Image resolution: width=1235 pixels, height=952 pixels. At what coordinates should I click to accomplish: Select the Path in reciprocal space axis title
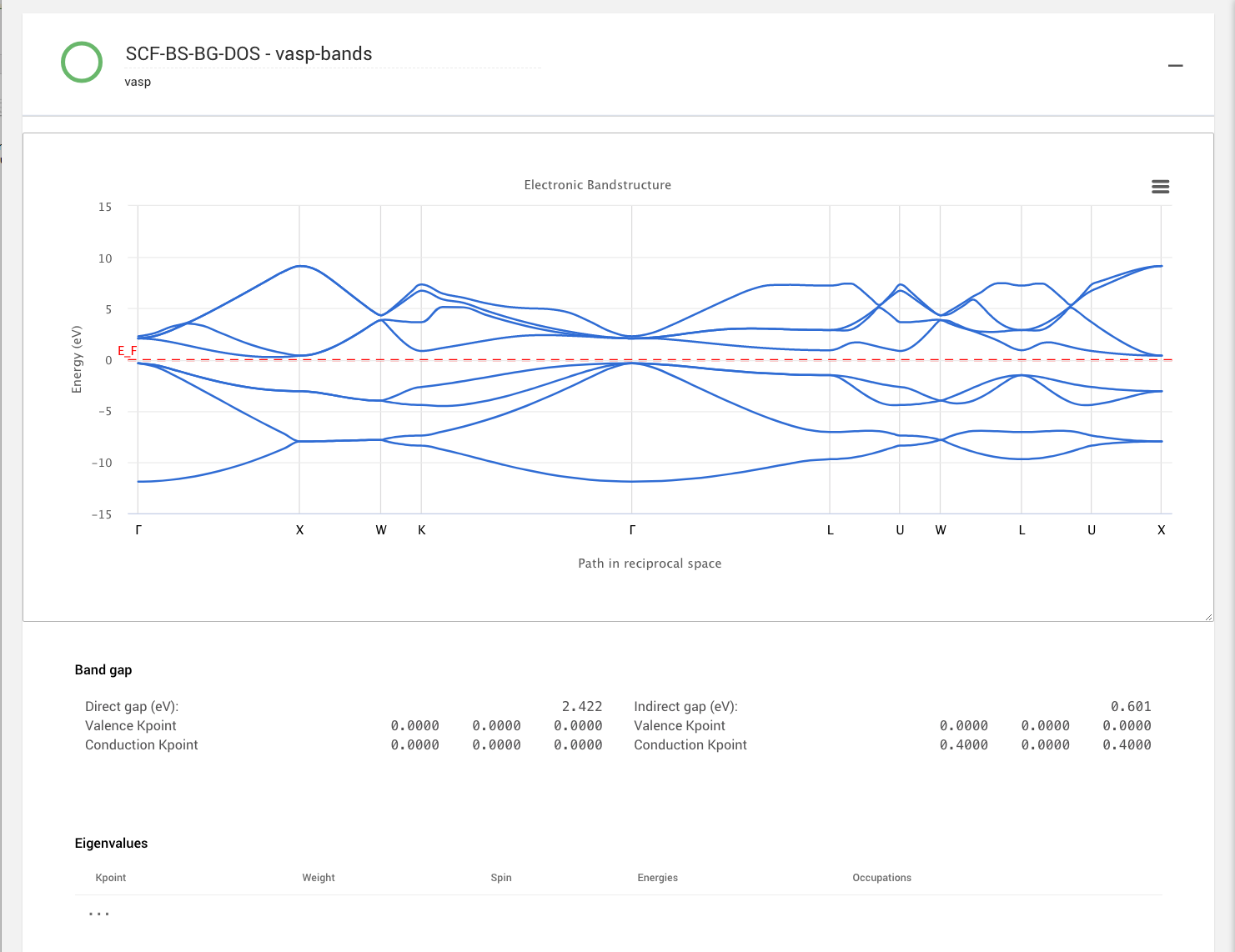[650, 564]
